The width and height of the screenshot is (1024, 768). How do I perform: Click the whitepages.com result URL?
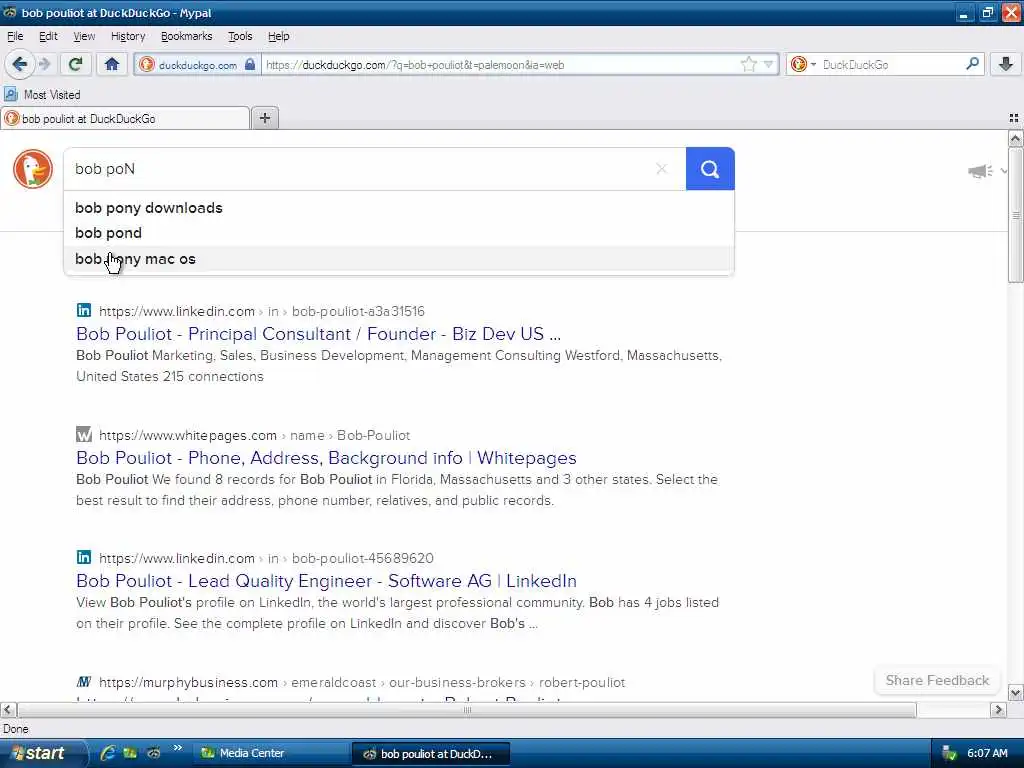[x=255, y=435]
